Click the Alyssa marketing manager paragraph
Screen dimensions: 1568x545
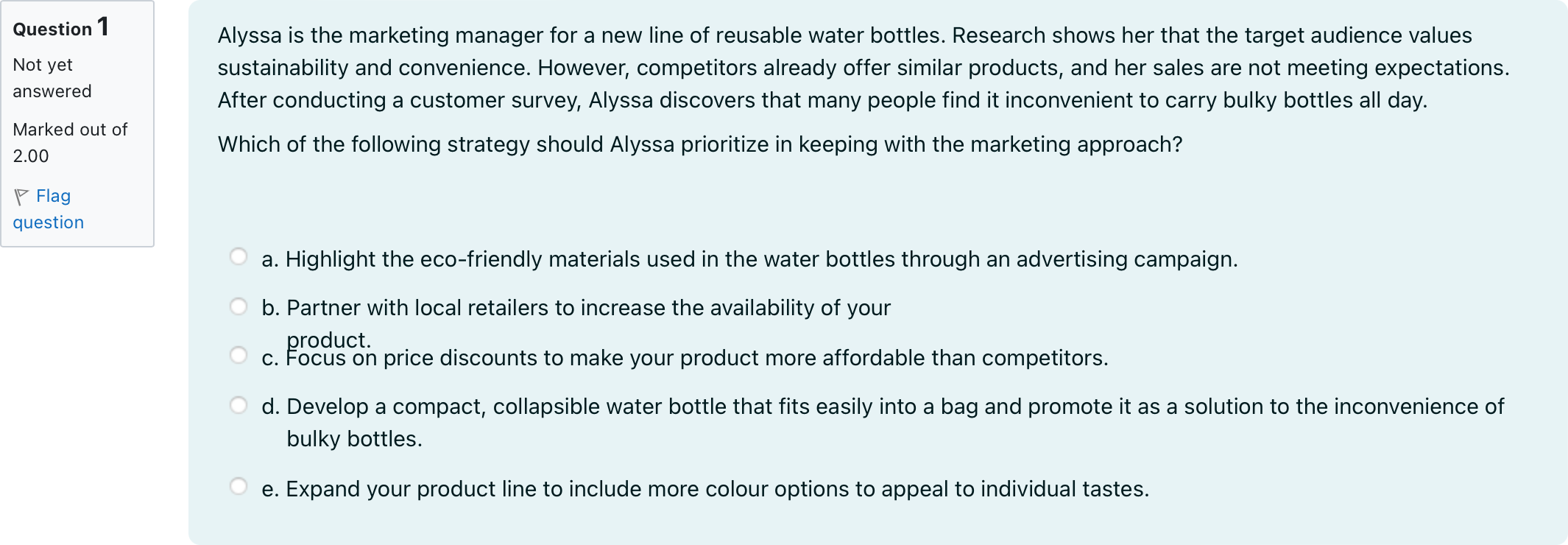coord(864,68)
